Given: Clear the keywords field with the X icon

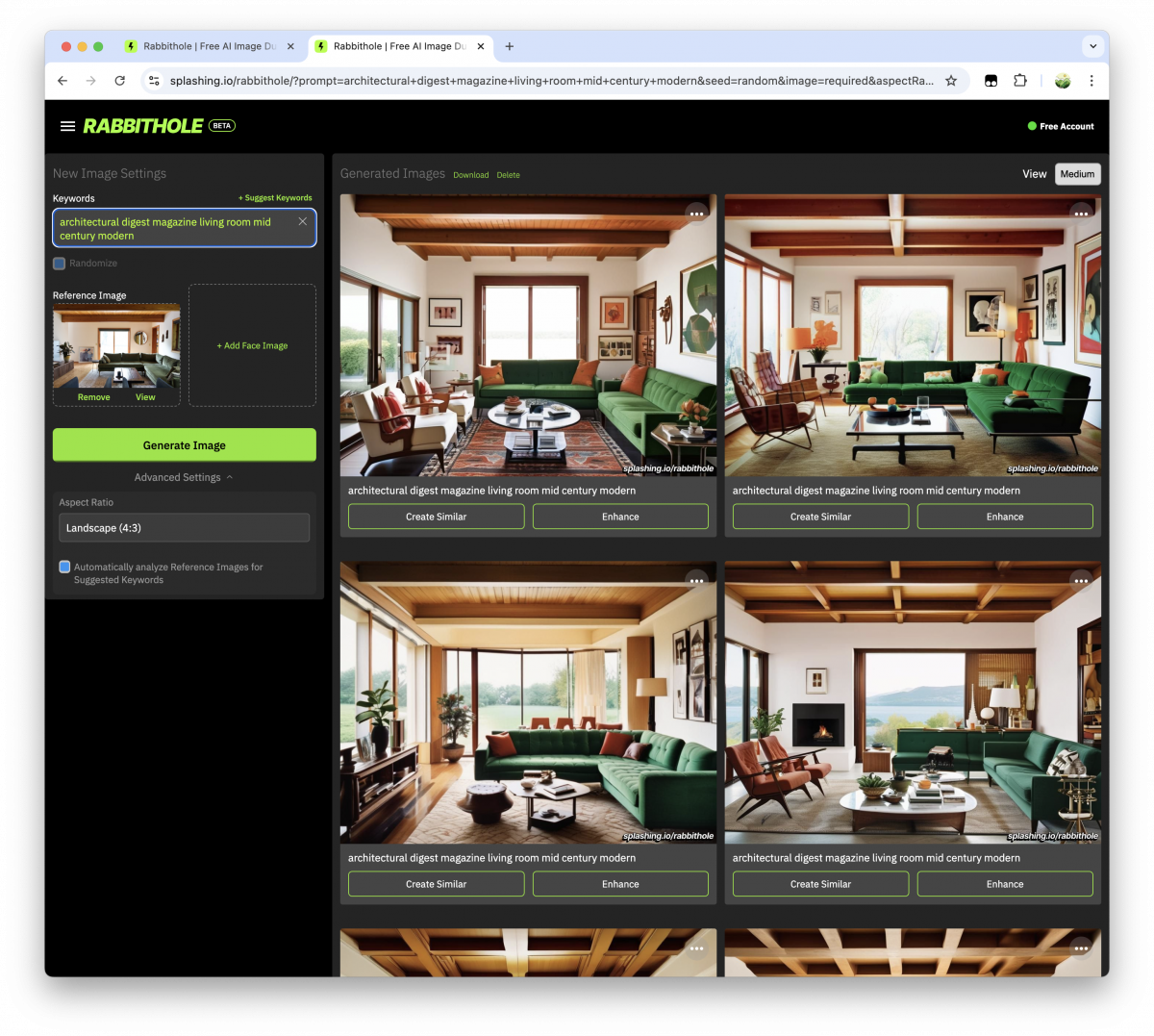Looking at the screenshot, I should tap(302, 221).
